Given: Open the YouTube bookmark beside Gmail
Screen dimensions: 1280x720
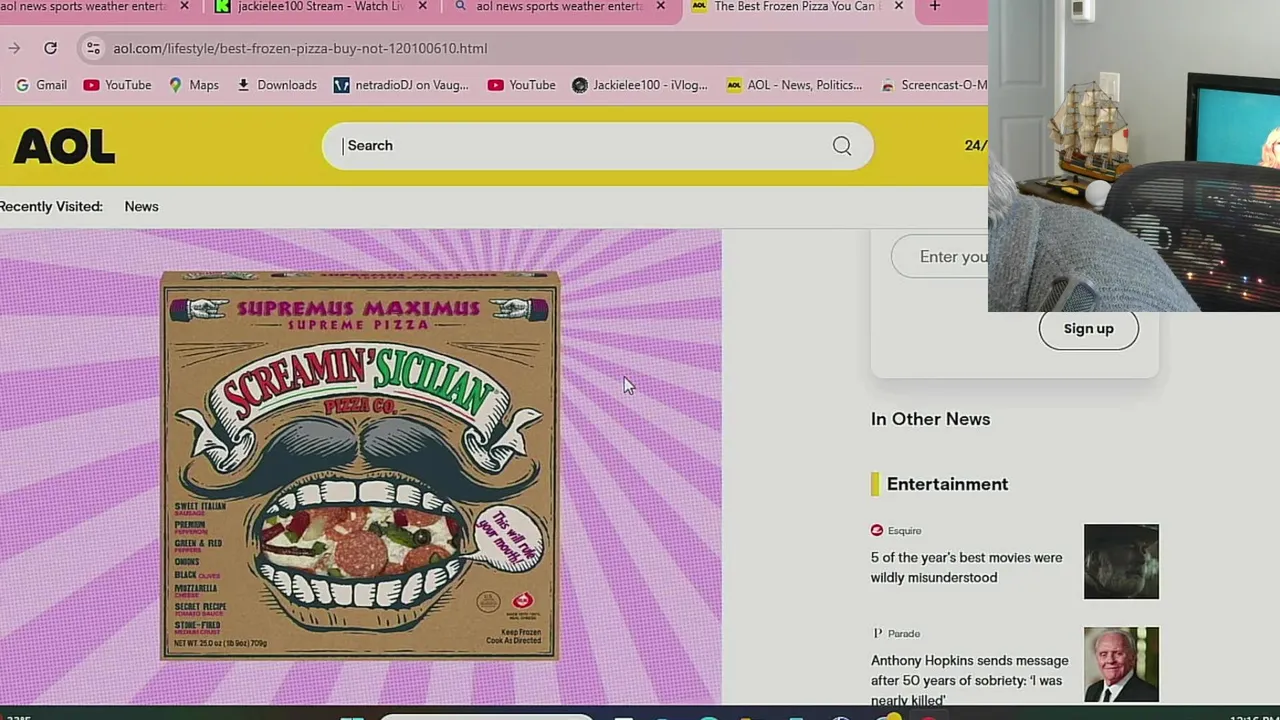Looking at the screenshot, I should [x=117, y=85].
